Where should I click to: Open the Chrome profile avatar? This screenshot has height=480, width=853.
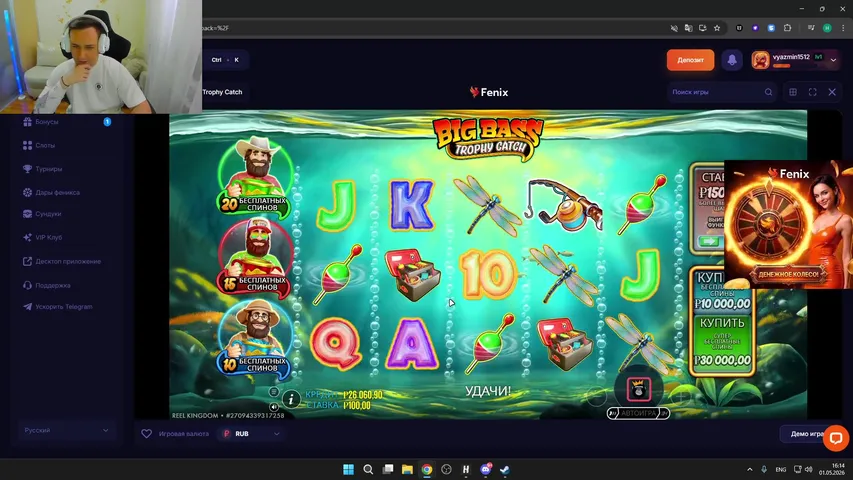(x=827, y=28)
